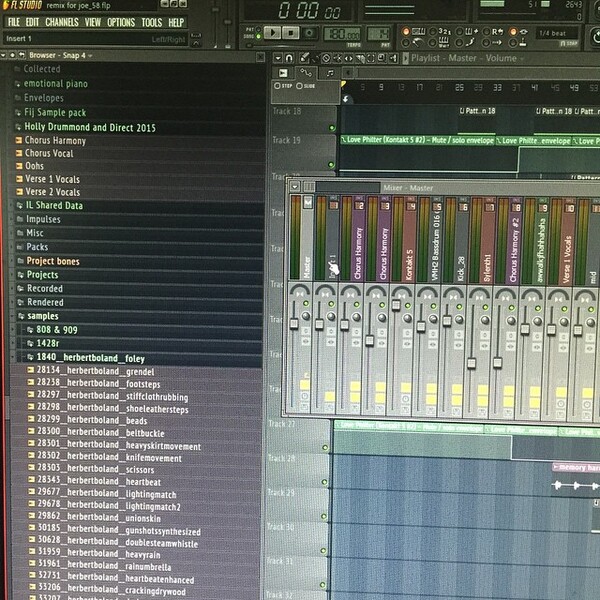Screen dimensions: 600x600
Task: Switch to the pattern clips music-note tab
Action: 329,73
